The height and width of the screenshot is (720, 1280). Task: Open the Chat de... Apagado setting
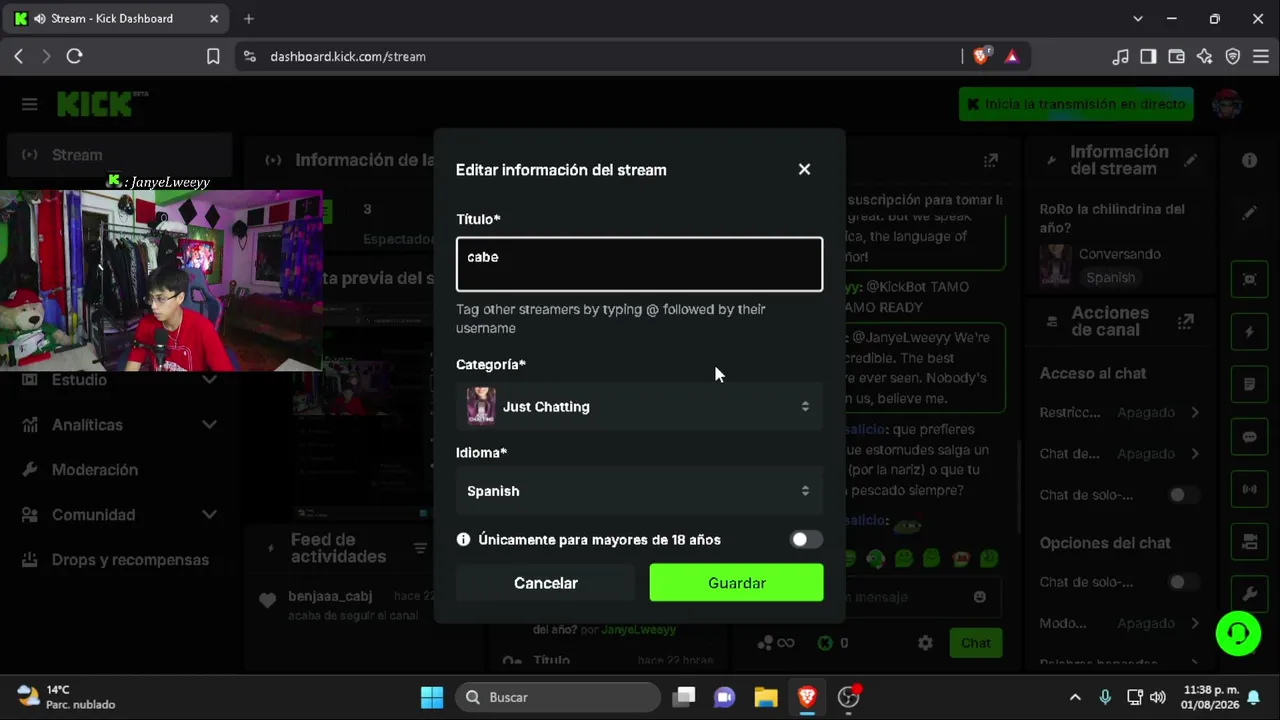1119,454
